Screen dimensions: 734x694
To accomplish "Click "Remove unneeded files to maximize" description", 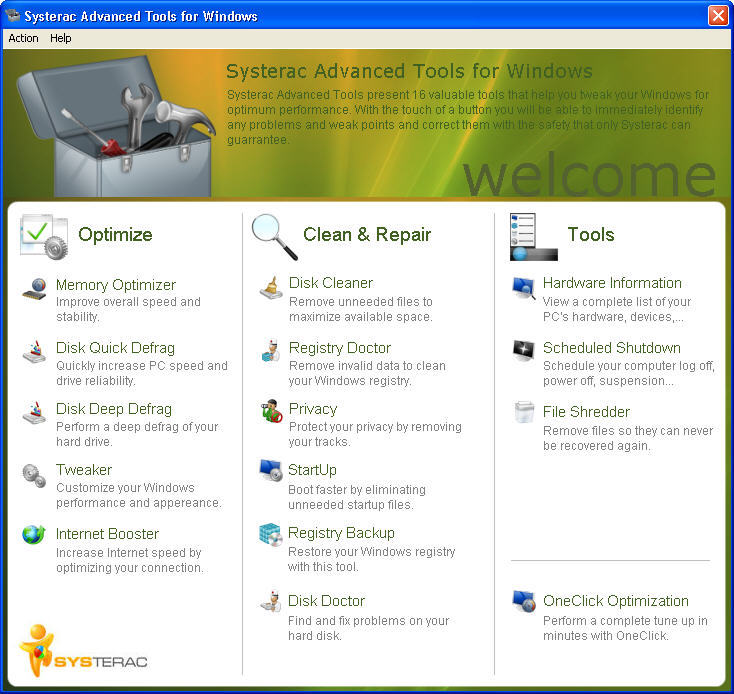I will [361, 309].
